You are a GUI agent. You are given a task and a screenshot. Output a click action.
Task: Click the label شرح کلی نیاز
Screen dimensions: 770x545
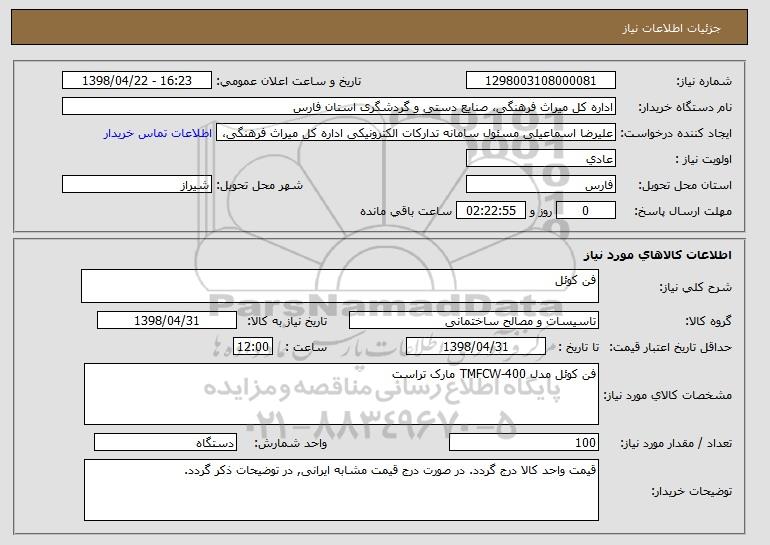[695, 287]
